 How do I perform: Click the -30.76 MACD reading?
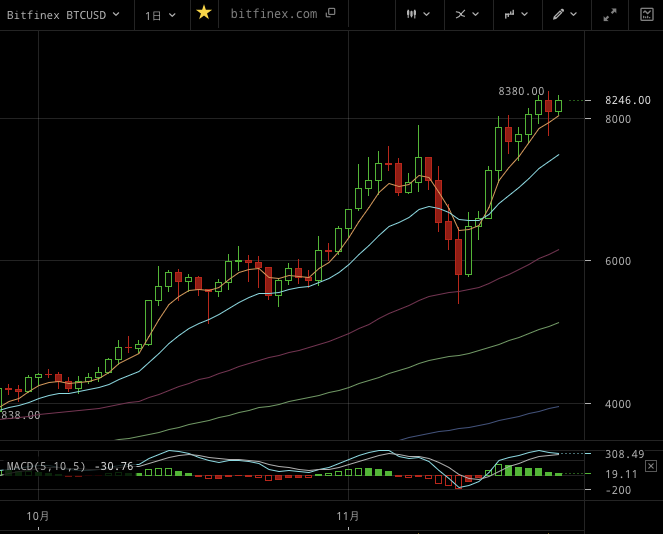[114, 466]
